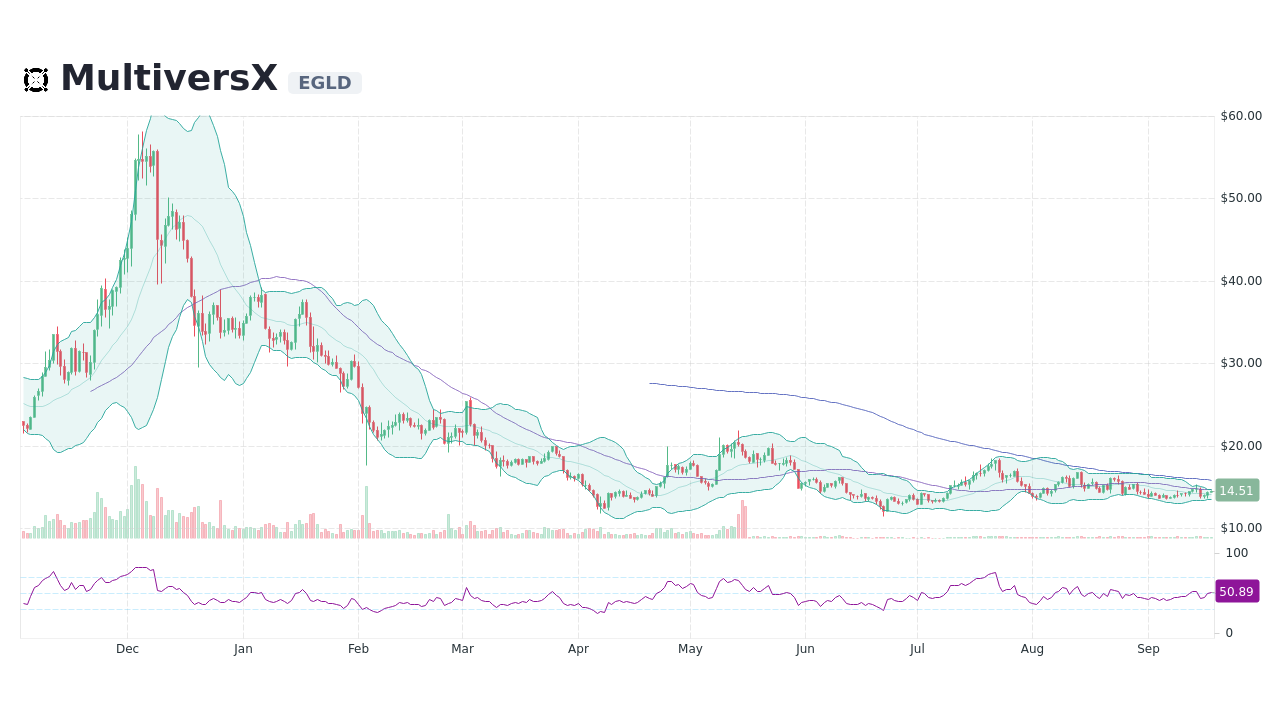Click the purple 50.89 RSI value label
The height and width of the screenshot is (720, 1280).
[1236, 592]
